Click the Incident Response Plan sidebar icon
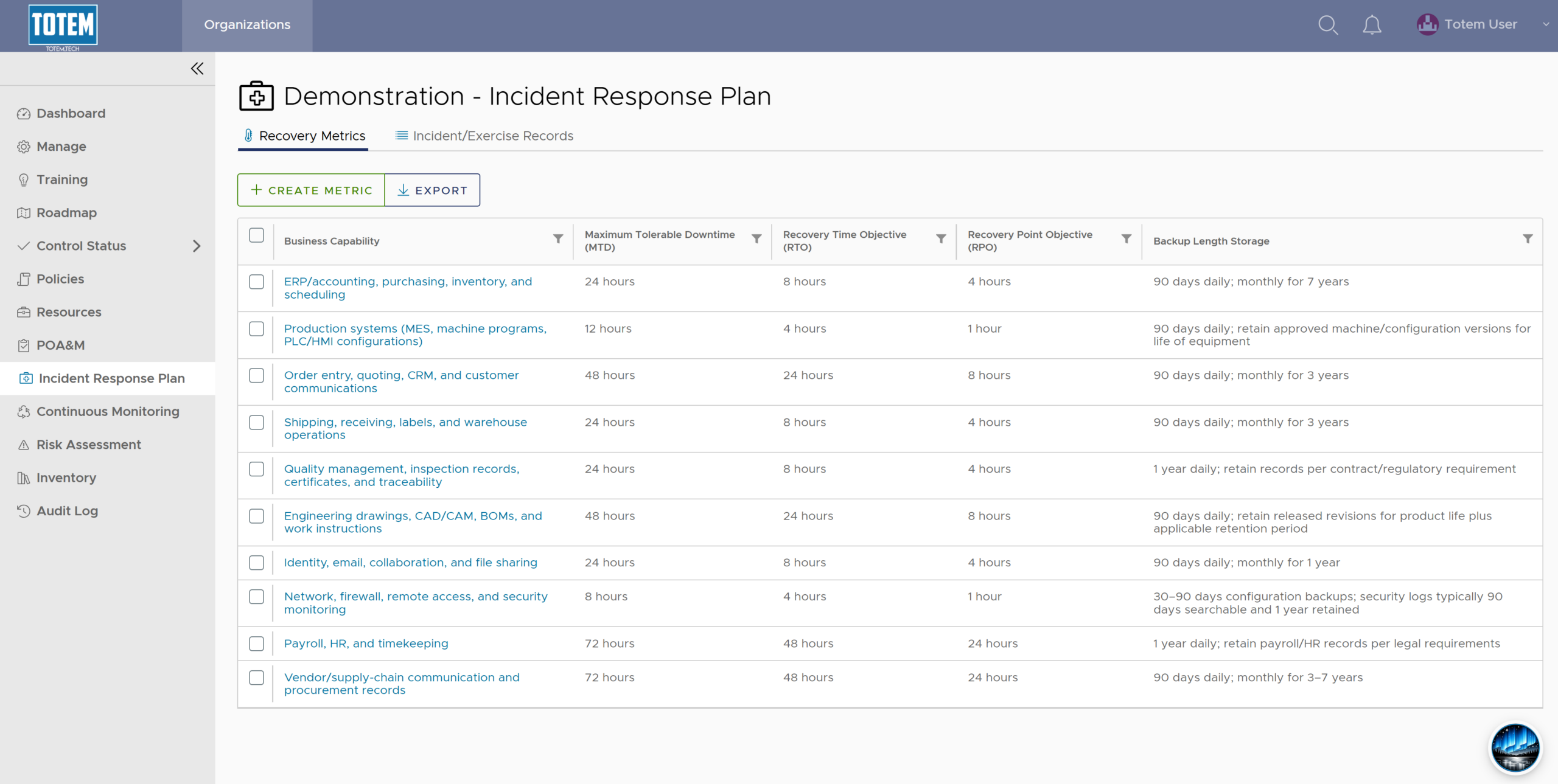Screen dimensions: 1558x784 pos(26,378)
